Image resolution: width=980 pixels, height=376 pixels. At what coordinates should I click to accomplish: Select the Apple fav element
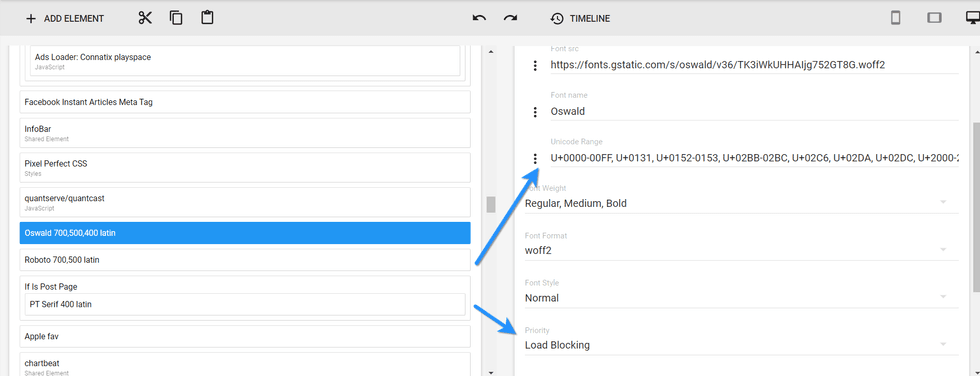pyautogui.click(x=245, y=336)
